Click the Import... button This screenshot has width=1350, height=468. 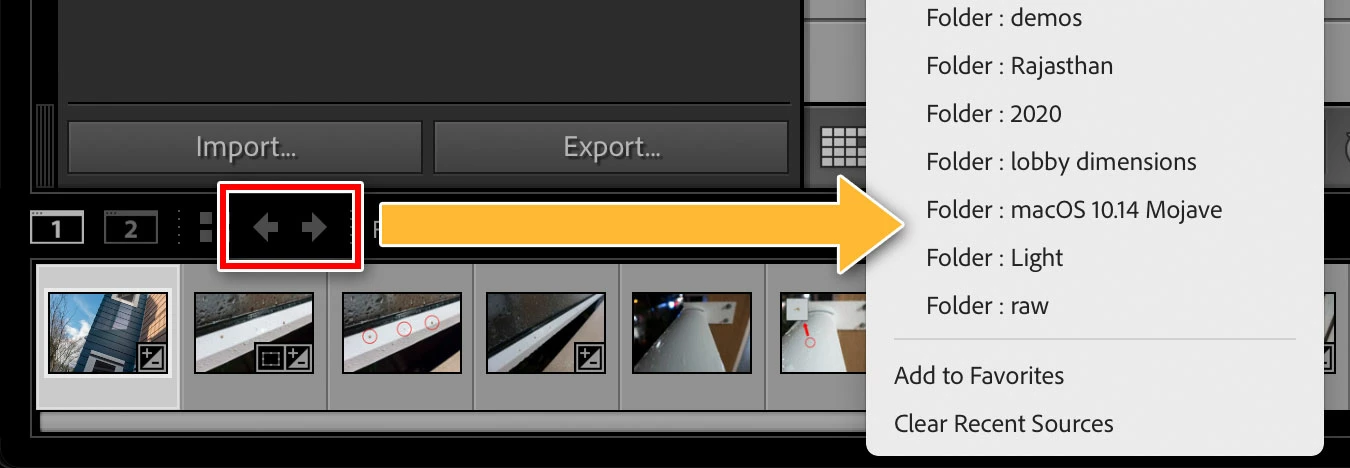pyautogui.click(x=245, y=148)
